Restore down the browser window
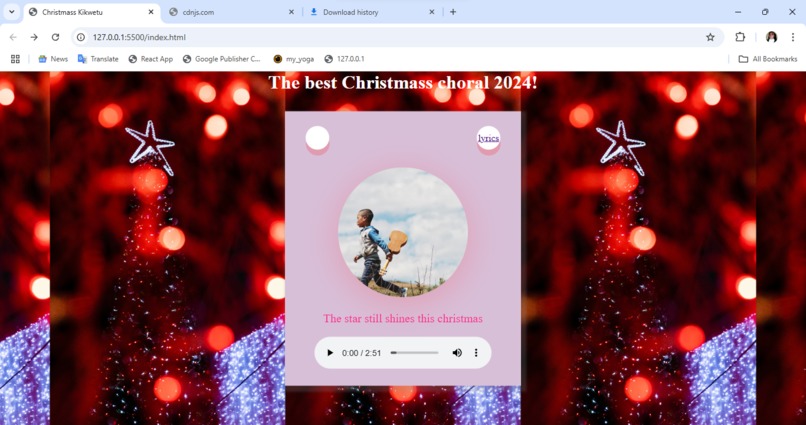Image resolution: width=806 pixels, height=425 pixels. [x=765, y=12]
